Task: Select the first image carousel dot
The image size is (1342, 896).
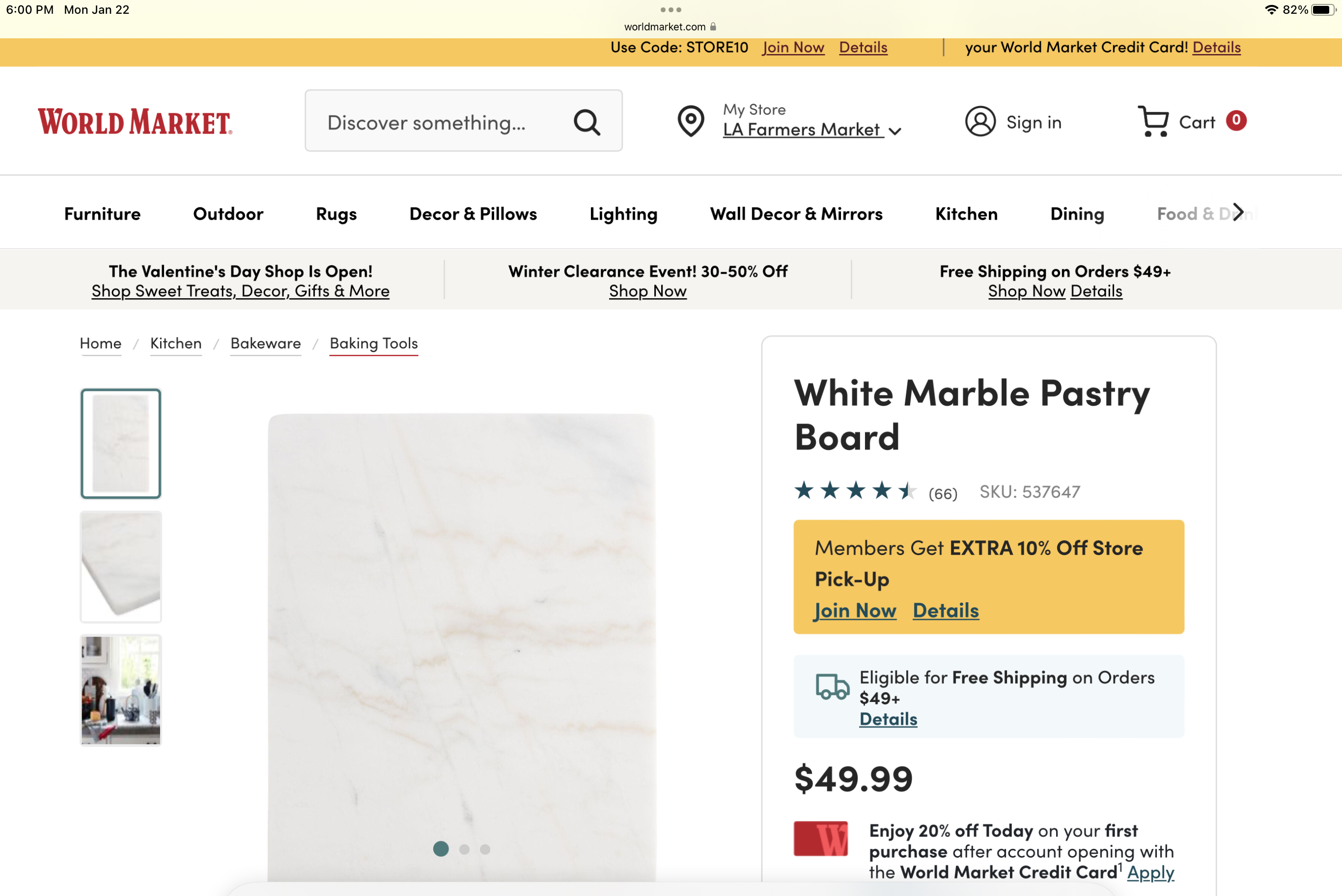Action: click(441, 849)
